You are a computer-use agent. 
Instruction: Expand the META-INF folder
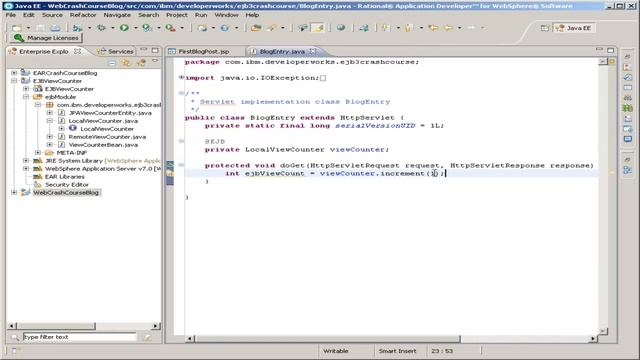(38, 153)
